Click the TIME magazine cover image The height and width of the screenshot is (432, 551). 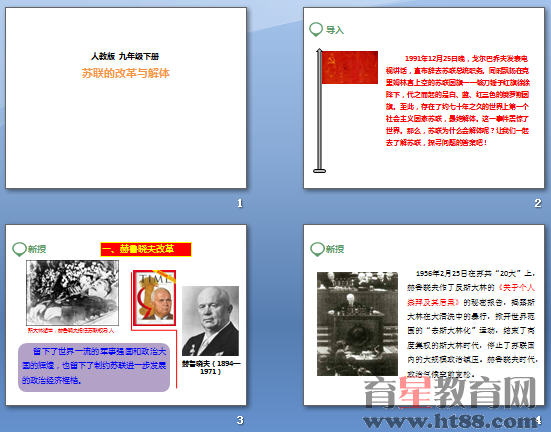coord(154,298)
